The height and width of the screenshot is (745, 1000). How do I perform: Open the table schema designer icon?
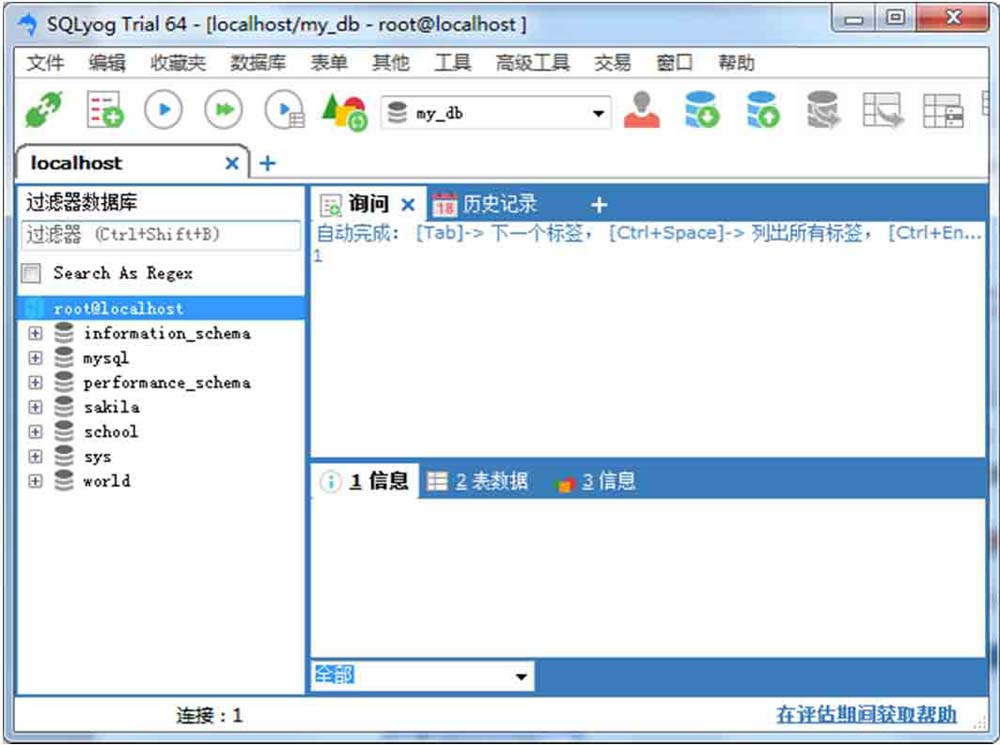pos(943,110)
